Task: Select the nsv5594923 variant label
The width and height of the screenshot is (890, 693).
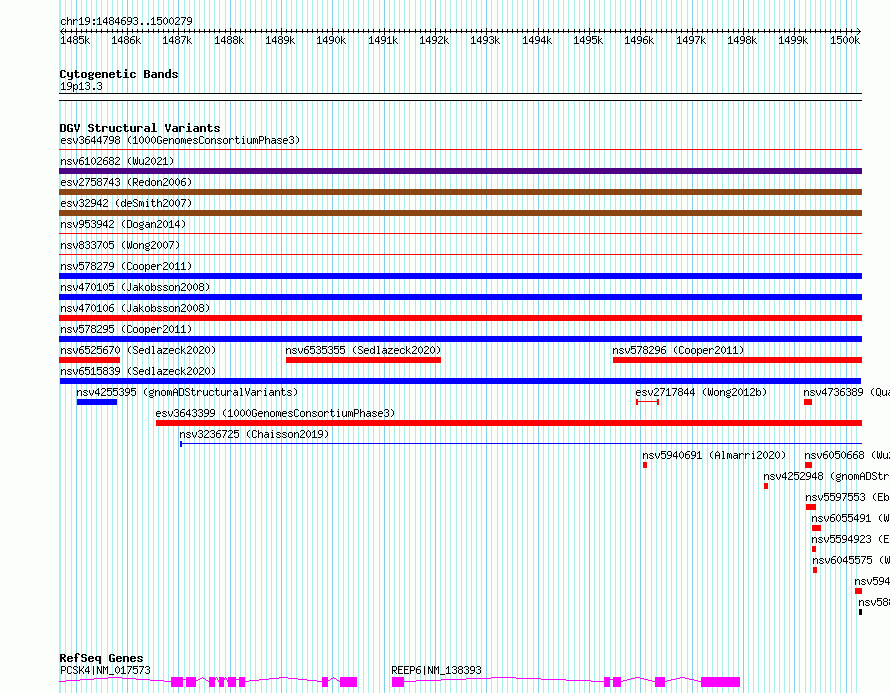Action: click(850, 539)
